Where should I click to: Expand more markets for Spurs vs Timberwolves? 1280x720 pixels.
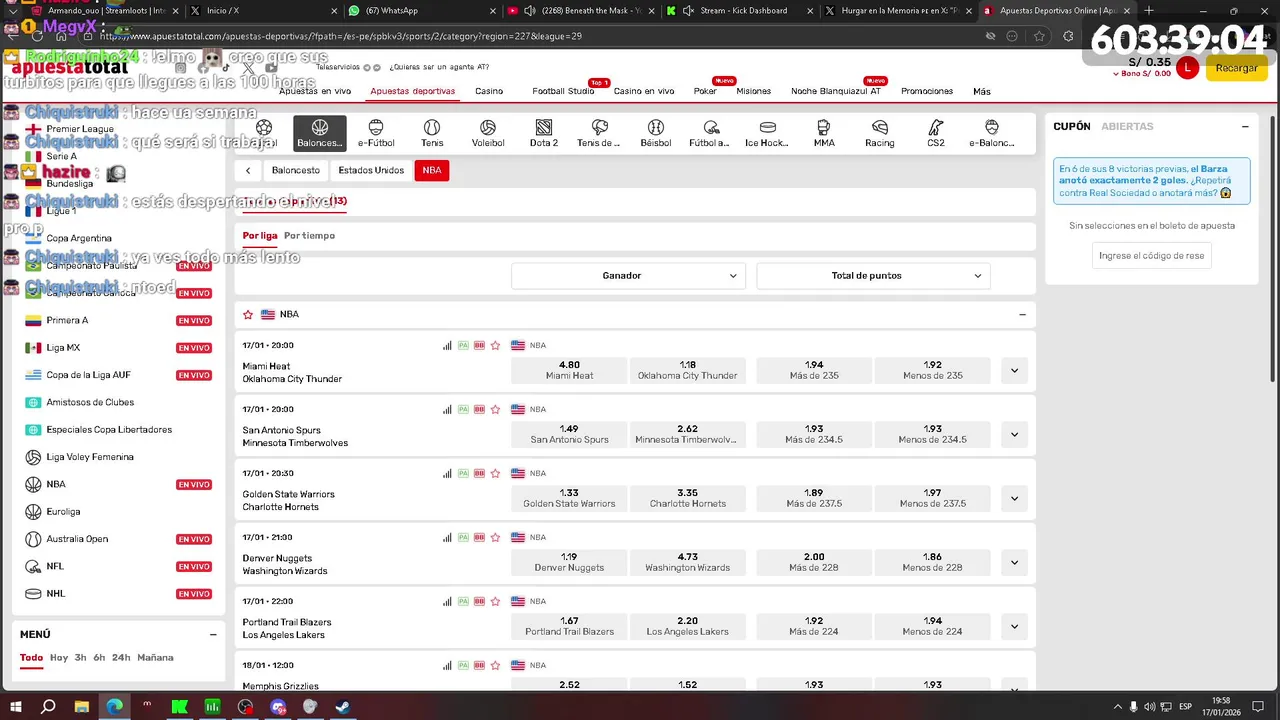pyautogui.click(x=1014, y=435)
